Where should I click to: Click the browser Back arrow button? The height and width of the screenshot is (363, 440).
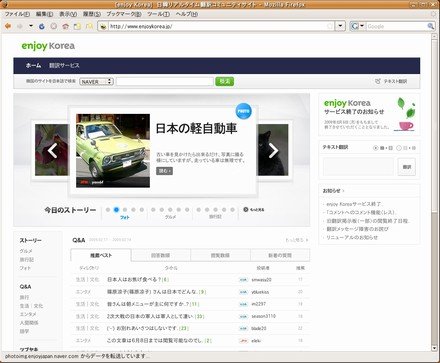pyautogui.click(x=8, y=26)
